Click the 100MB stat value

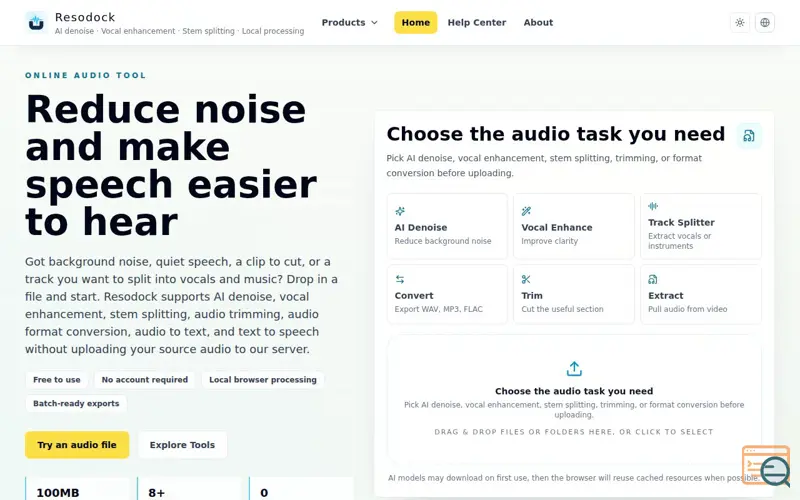pos(58,492)
